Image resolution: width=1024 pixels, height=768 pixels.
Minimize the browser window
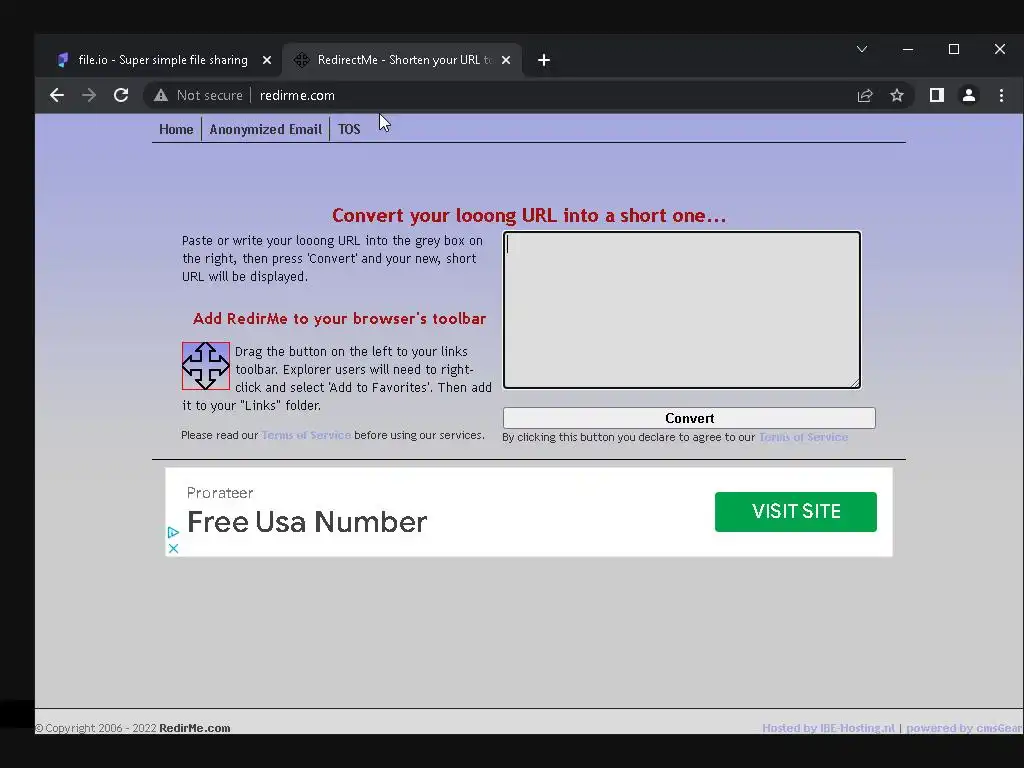pyautogui.click(x=908, y=49)
